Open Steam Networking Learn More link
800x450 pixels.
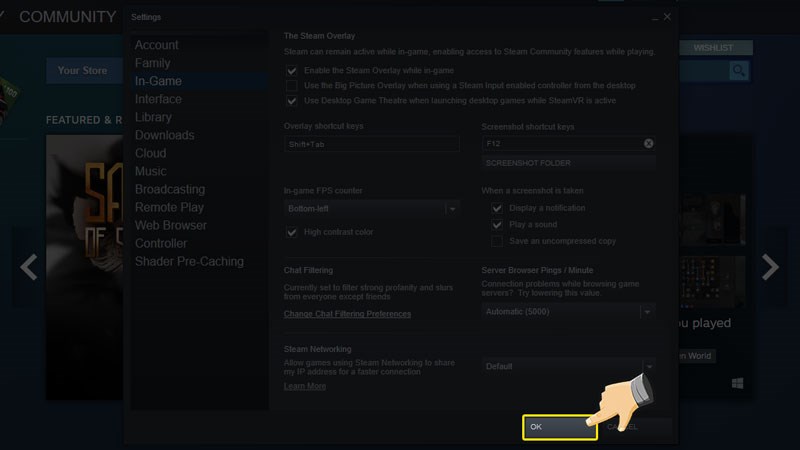[305, 386]
